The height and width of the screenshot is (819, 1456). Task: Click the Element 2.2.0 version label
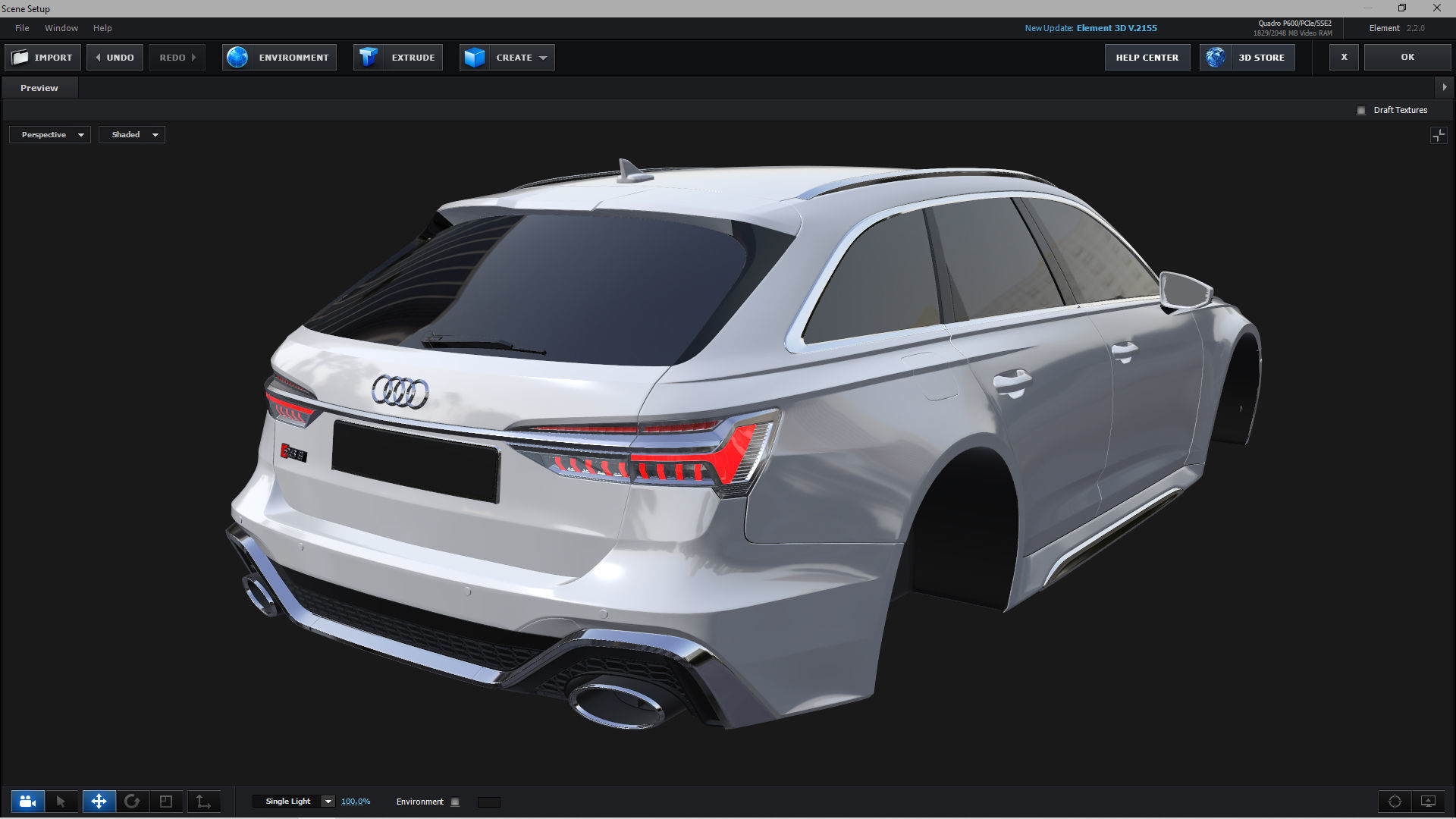pyautogui.click(x=1396, y=28)
